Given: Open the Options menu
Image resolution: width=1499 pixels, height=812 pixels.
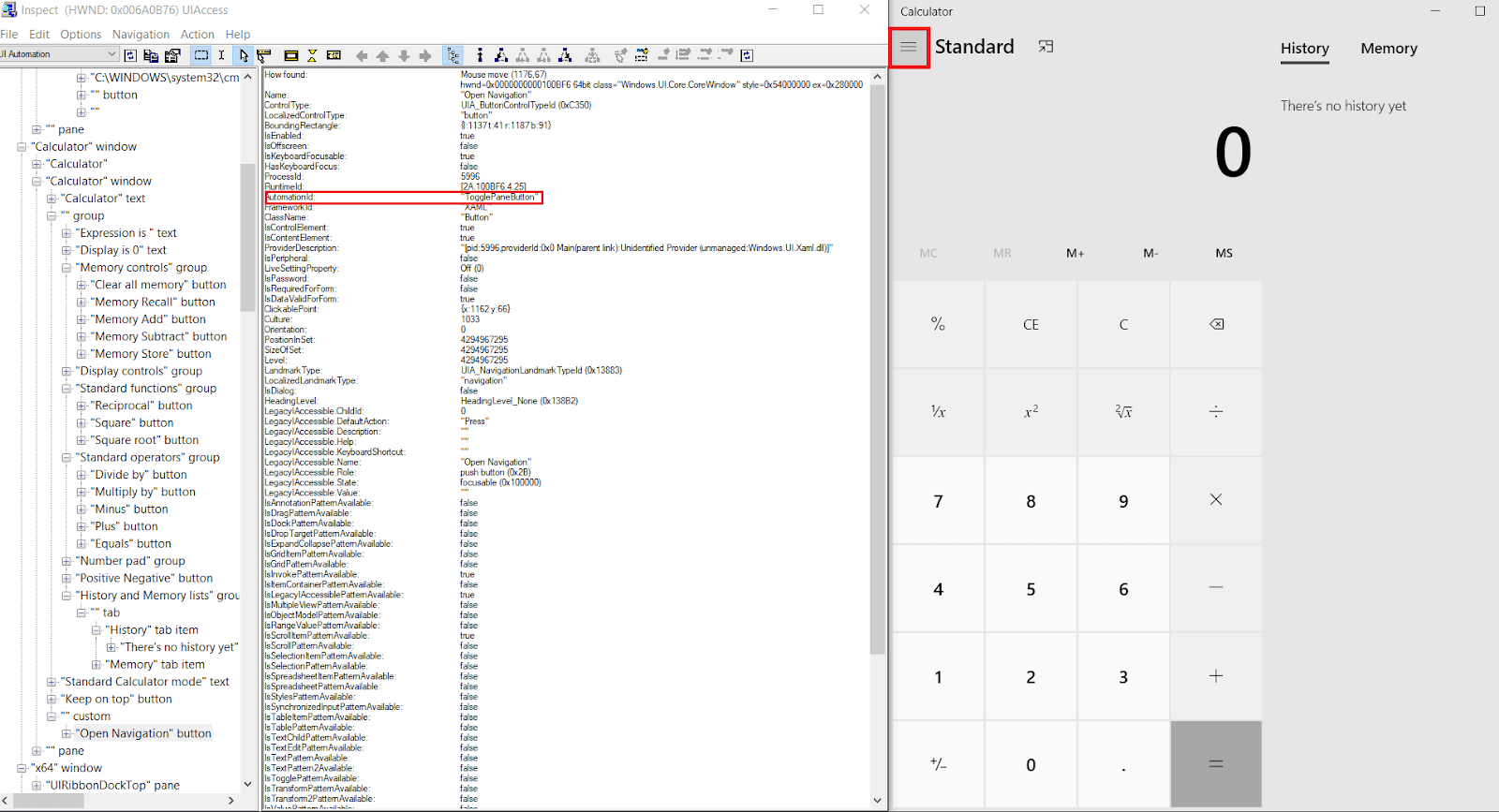Looking at the screenshot, I should point(81,34).
